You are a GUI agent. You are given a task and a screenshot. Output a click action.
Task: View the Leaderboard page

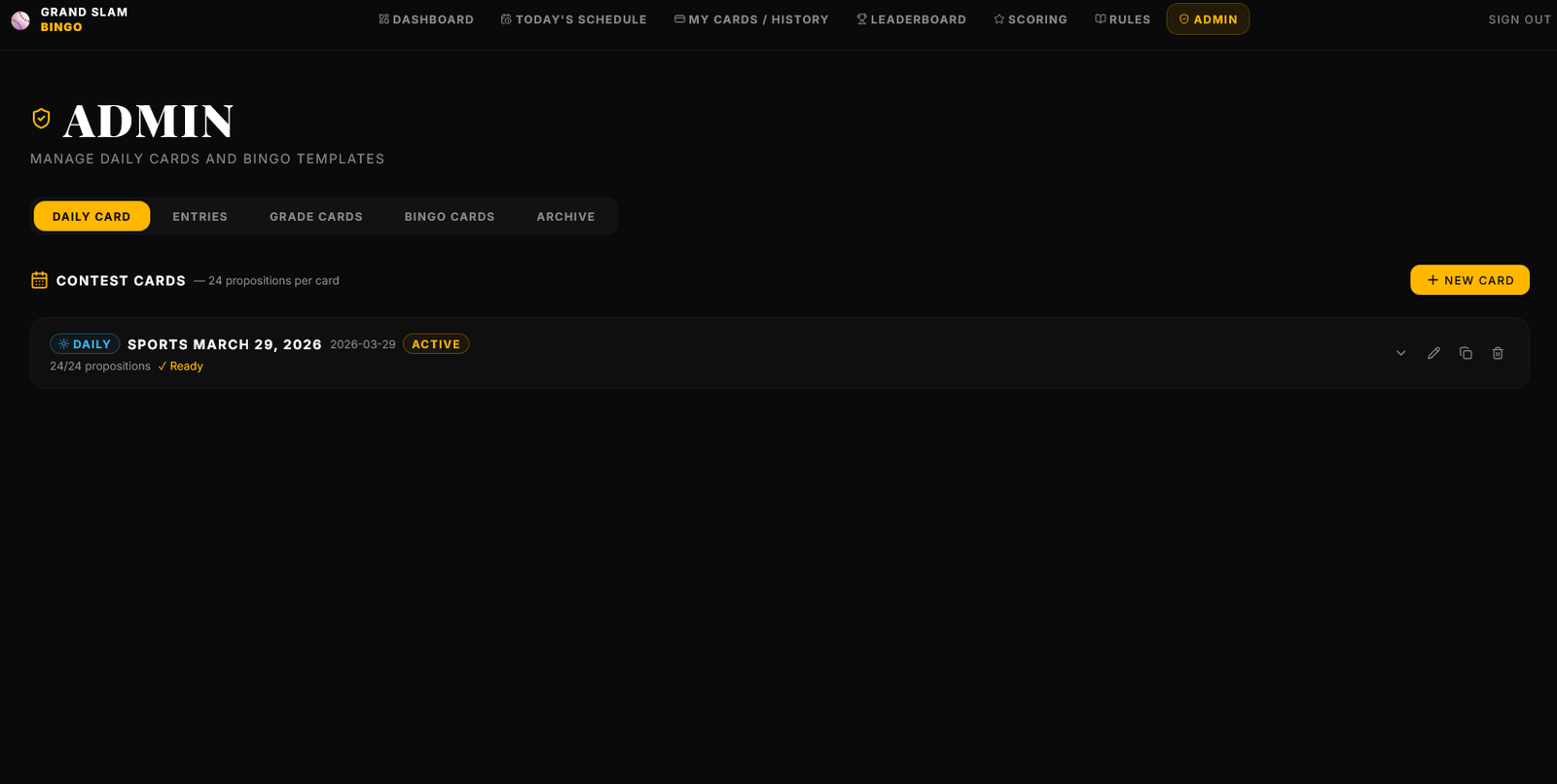coord(911,19)
